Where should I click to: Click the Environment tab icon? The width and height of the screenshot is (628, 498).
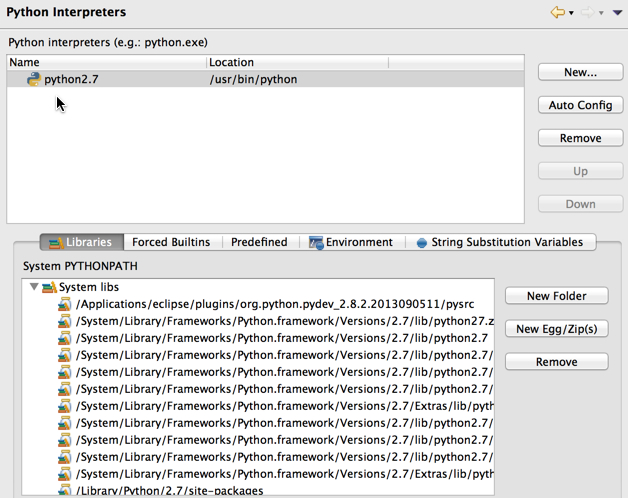click(x=316, y=243)
